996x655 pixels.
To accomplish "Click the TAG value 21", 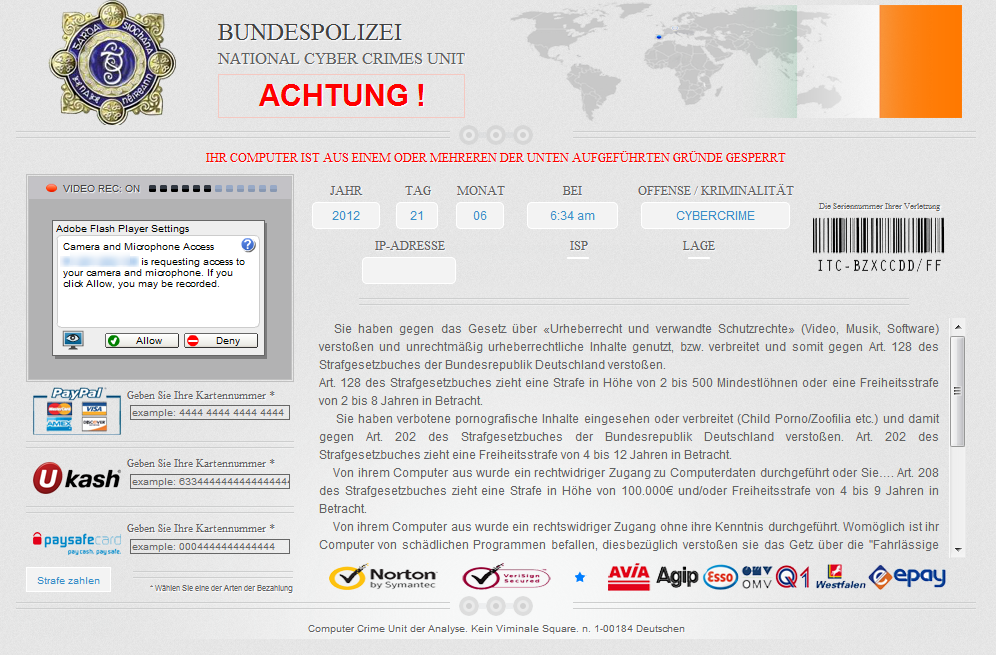I will click(417, 215).
